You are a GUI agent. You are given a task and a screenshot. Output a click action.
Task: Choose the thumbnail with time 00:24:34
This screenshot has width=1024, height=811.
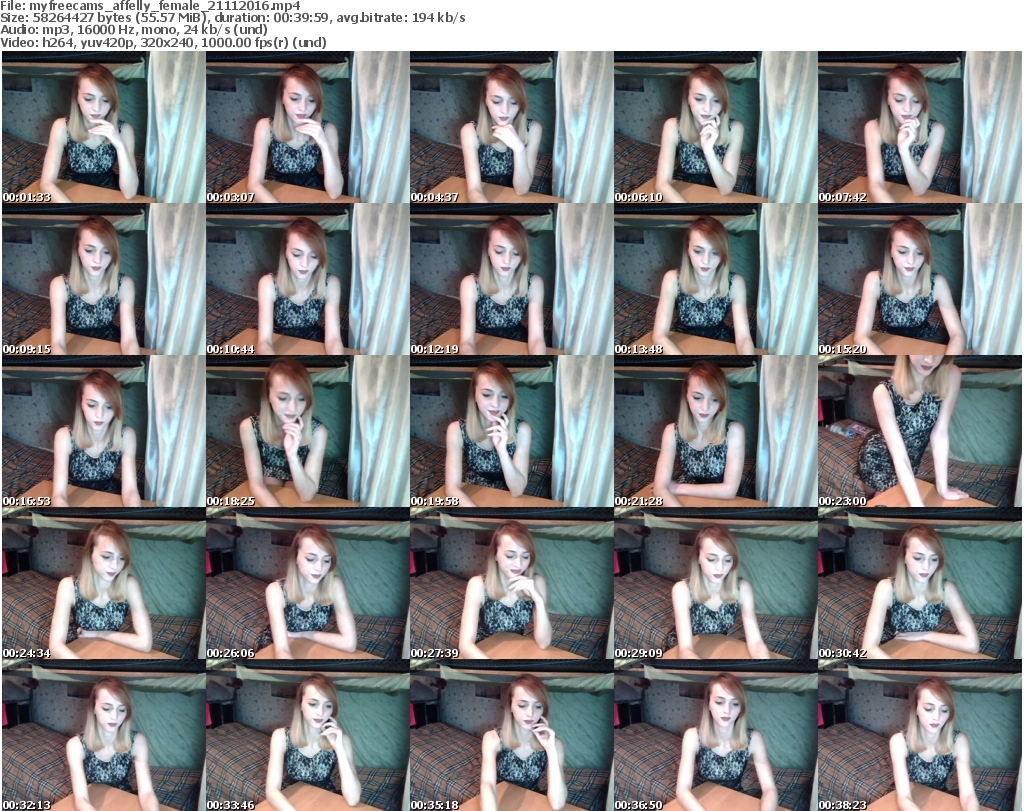coord(104,584)
